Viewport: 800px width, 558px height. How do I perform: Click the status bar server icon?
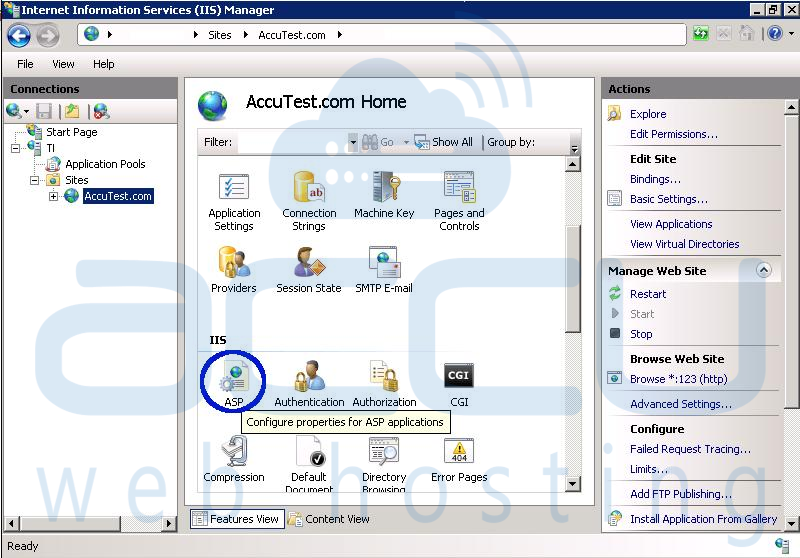click(x=782, y=545)
